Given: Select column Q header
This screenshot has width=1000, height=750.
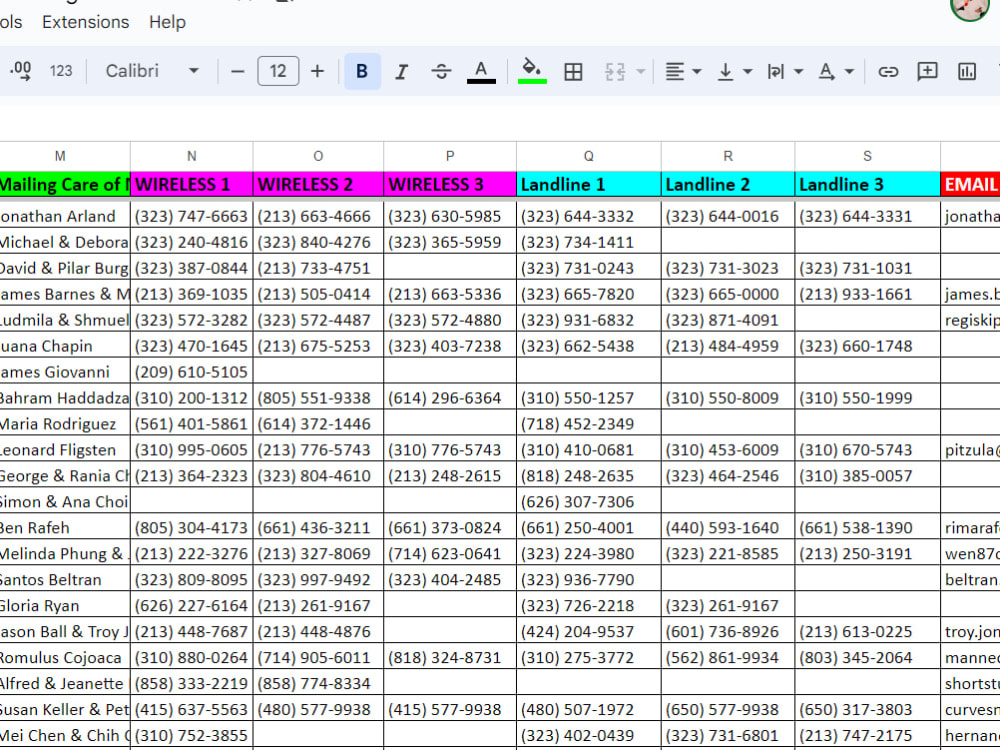Looking at the screenshot, I should tap(589, 156).
